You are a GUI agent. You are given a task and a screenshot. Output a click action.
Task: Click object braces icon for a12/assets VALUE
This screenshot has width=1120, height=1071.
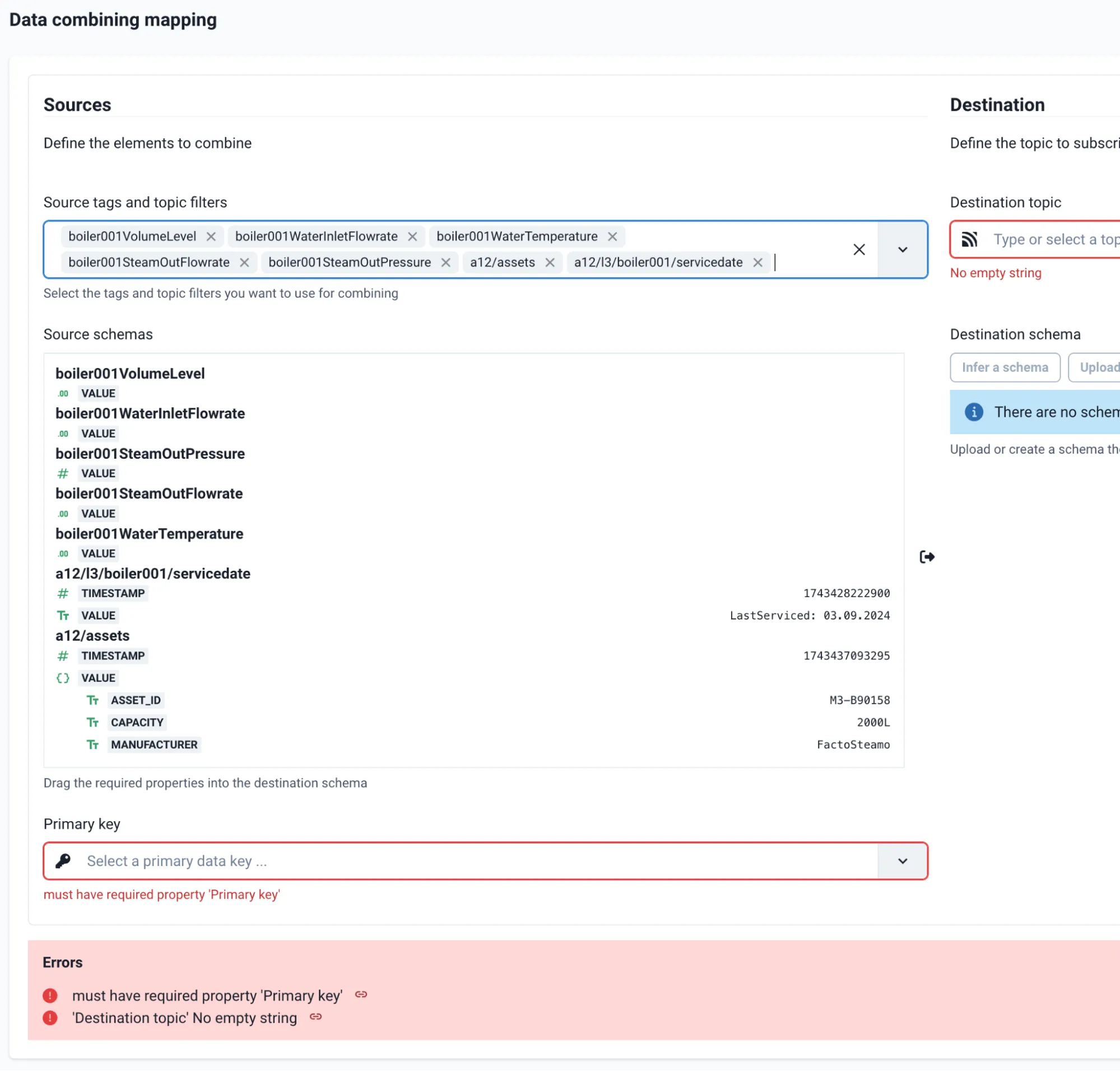coord(63,678)
